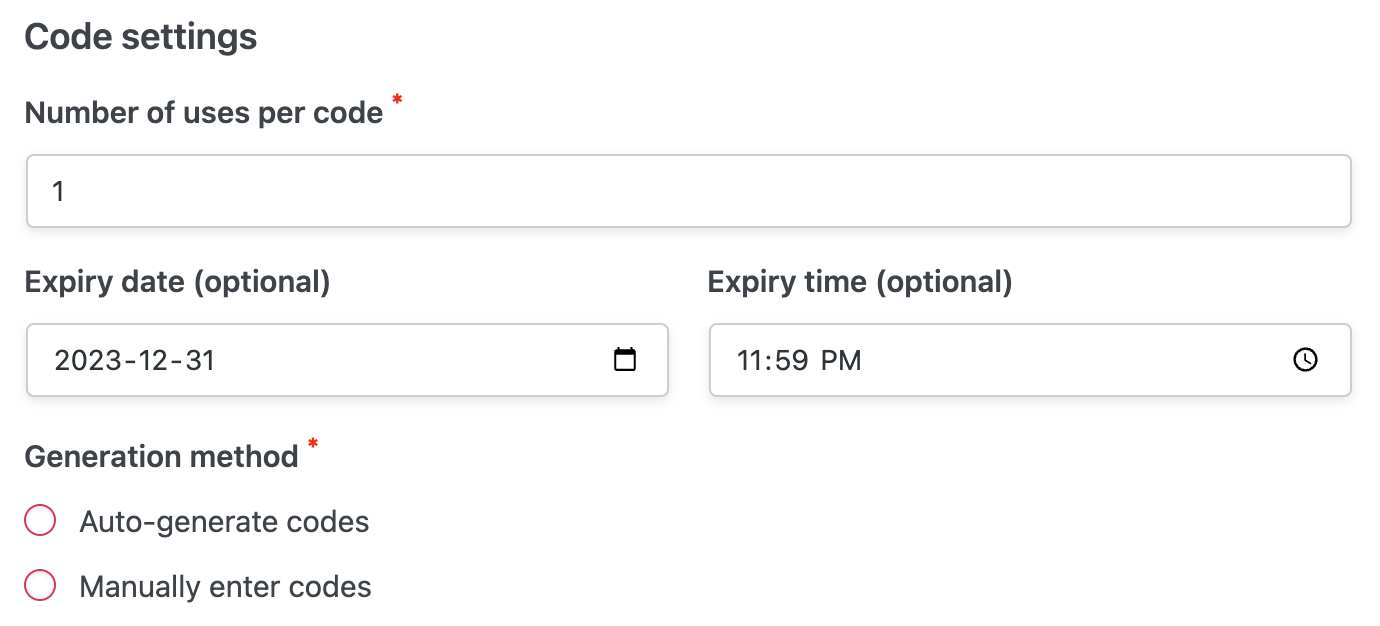The width and height of the screenshot is (1380, 626).
Task: Open the clock picker in Expiry time
Action: point(1306,360)
